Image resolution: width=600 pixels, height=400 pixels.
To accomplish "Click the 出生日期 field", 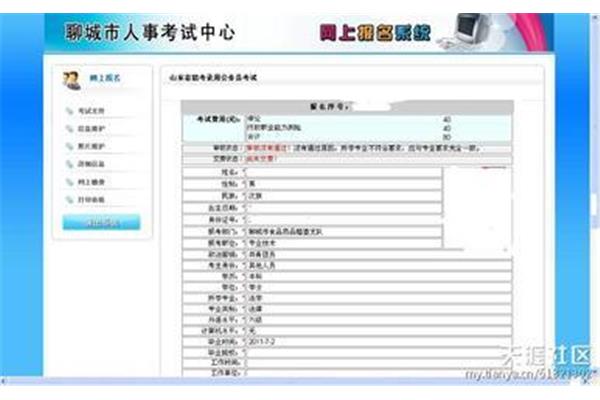I will pyautogui.click(x=344, y=208).
